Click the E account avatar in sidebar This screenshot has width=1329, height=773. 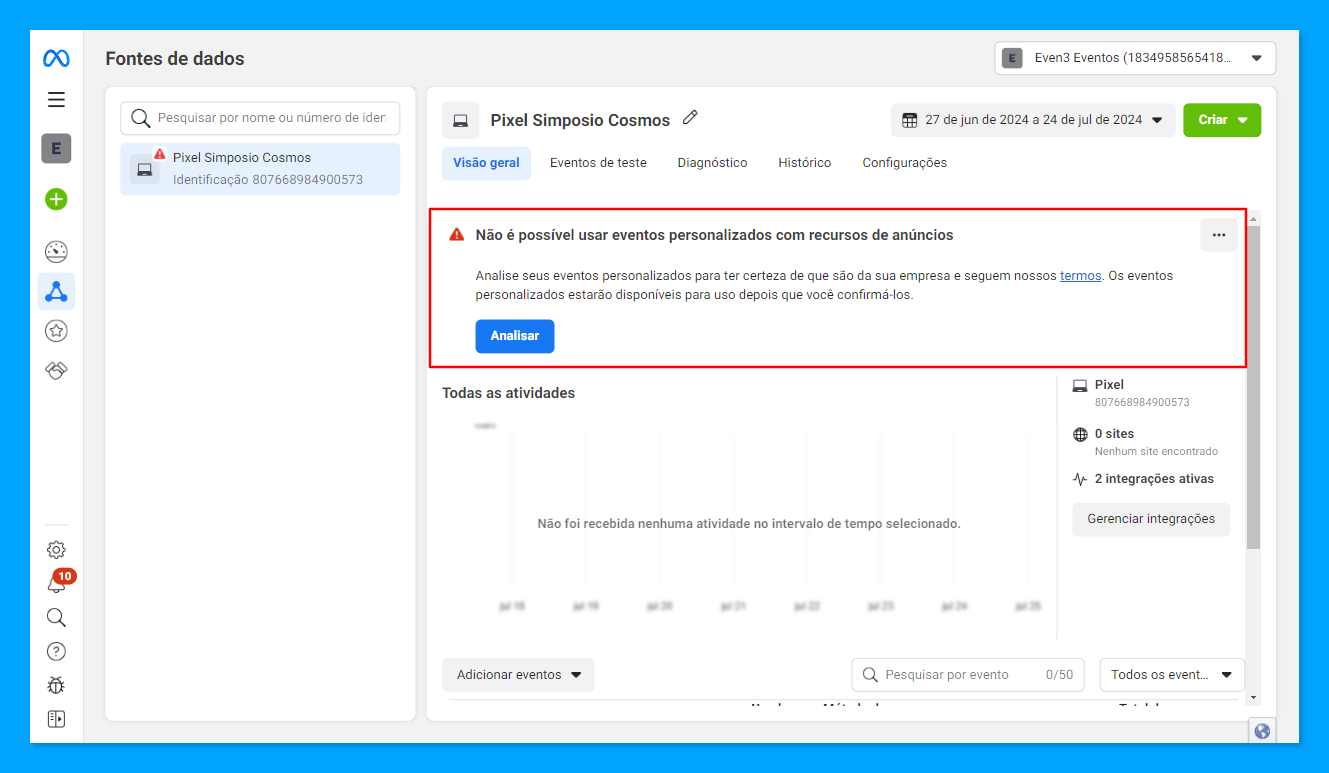pyautogui.click(x=56, y=149)
